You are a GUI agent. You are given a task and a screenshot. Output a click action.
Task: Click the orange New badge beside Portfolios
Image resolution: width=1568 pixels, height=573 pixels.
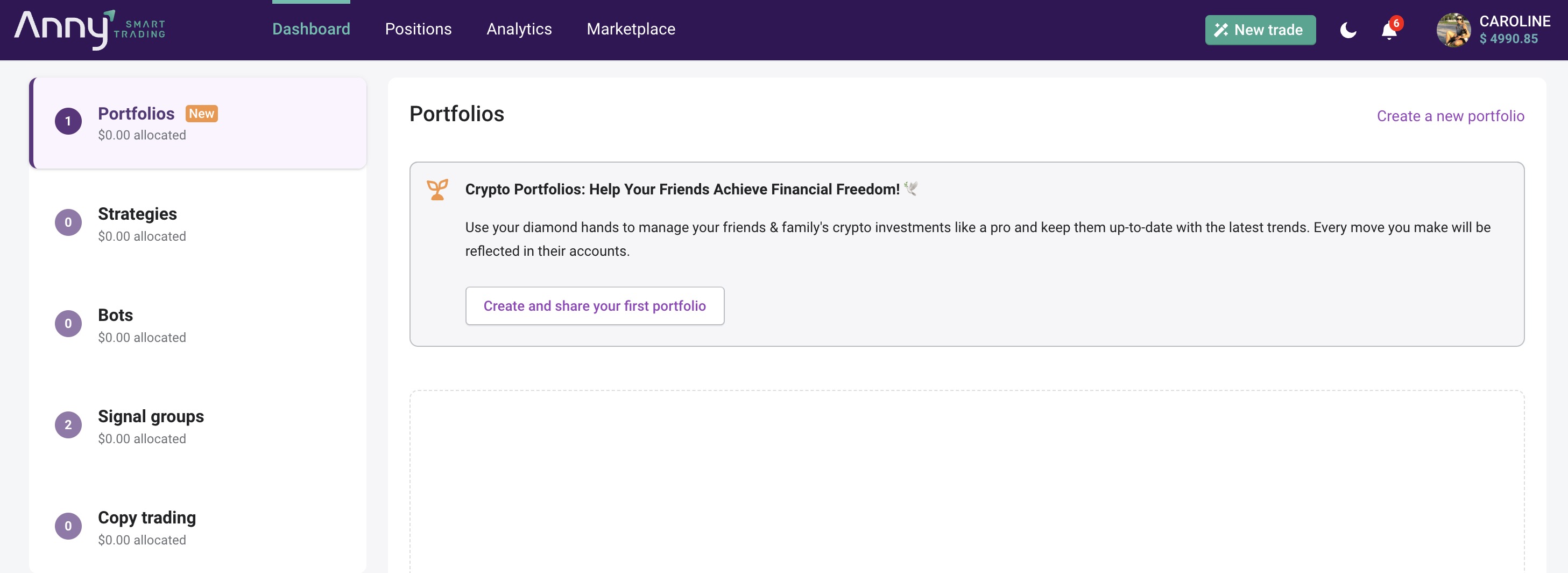pos(201,114)
